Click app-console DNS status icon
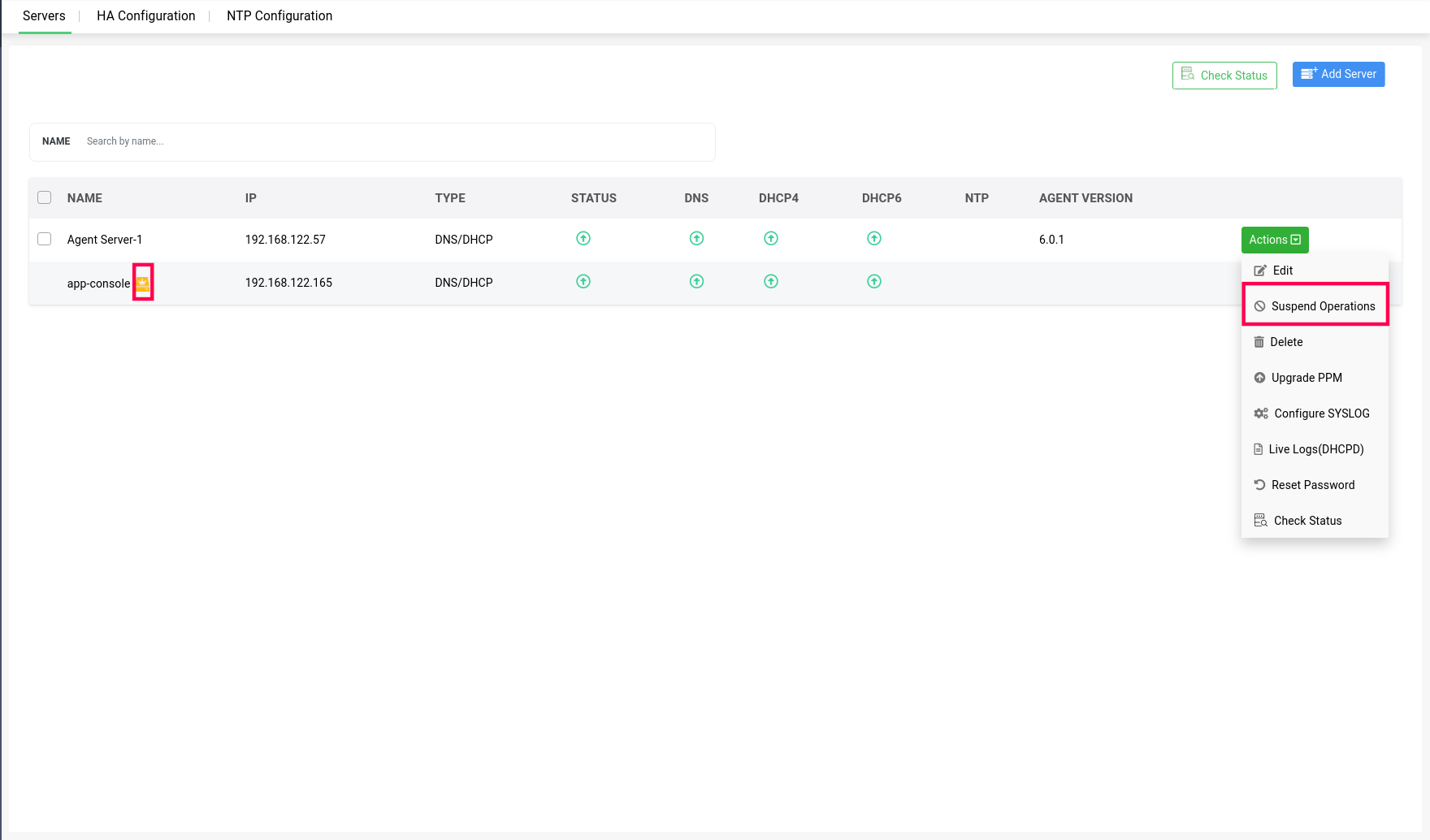Screen dimensions: 1430x840 [x=696, y=282]
